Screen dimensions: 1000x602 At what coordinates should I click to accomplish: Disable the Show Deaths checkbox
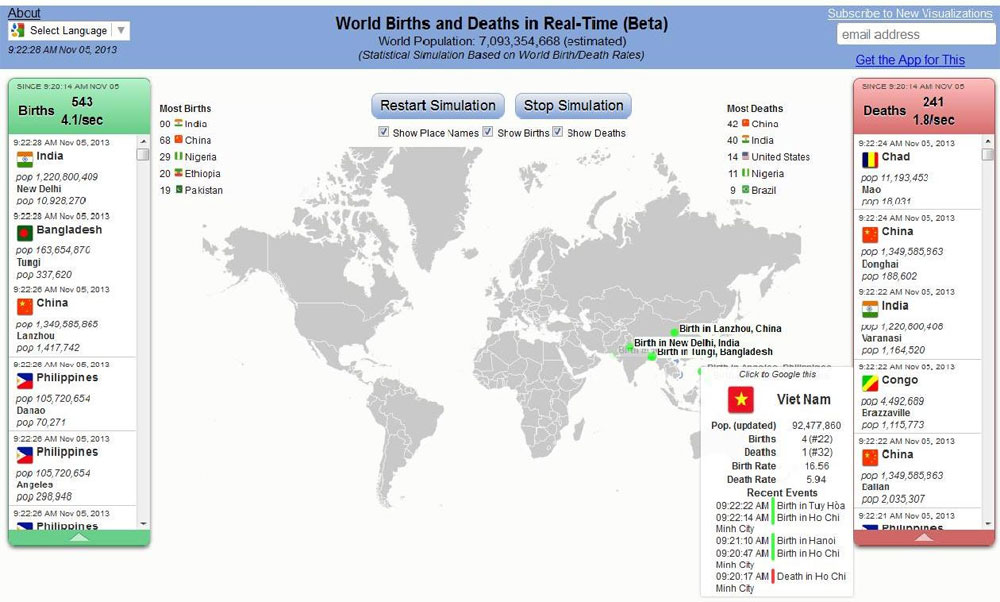558,132
